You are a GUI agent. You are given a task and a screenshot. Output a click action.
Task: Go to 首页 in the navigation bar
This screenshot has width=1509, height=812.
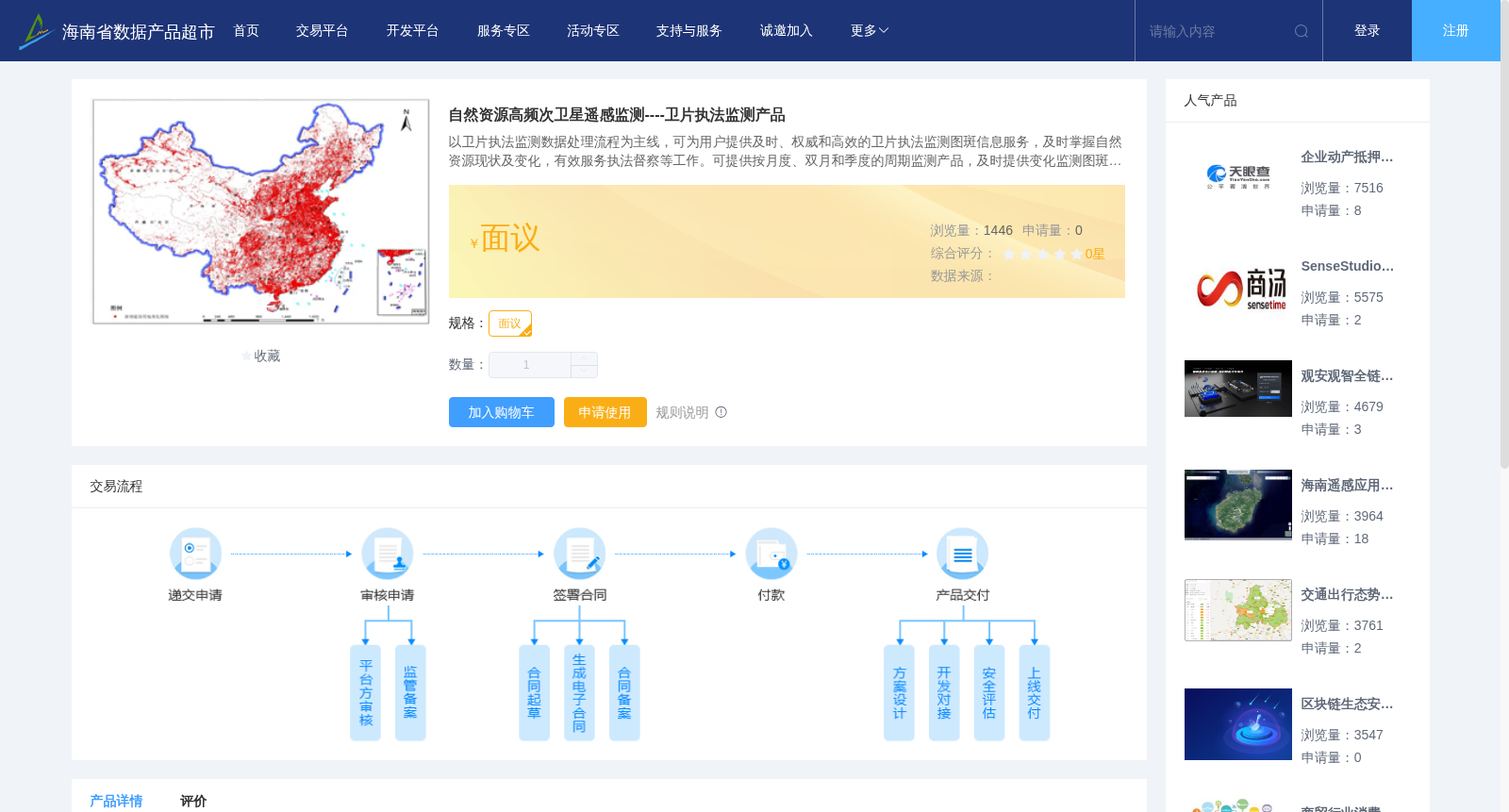click(x=246, y=31)
